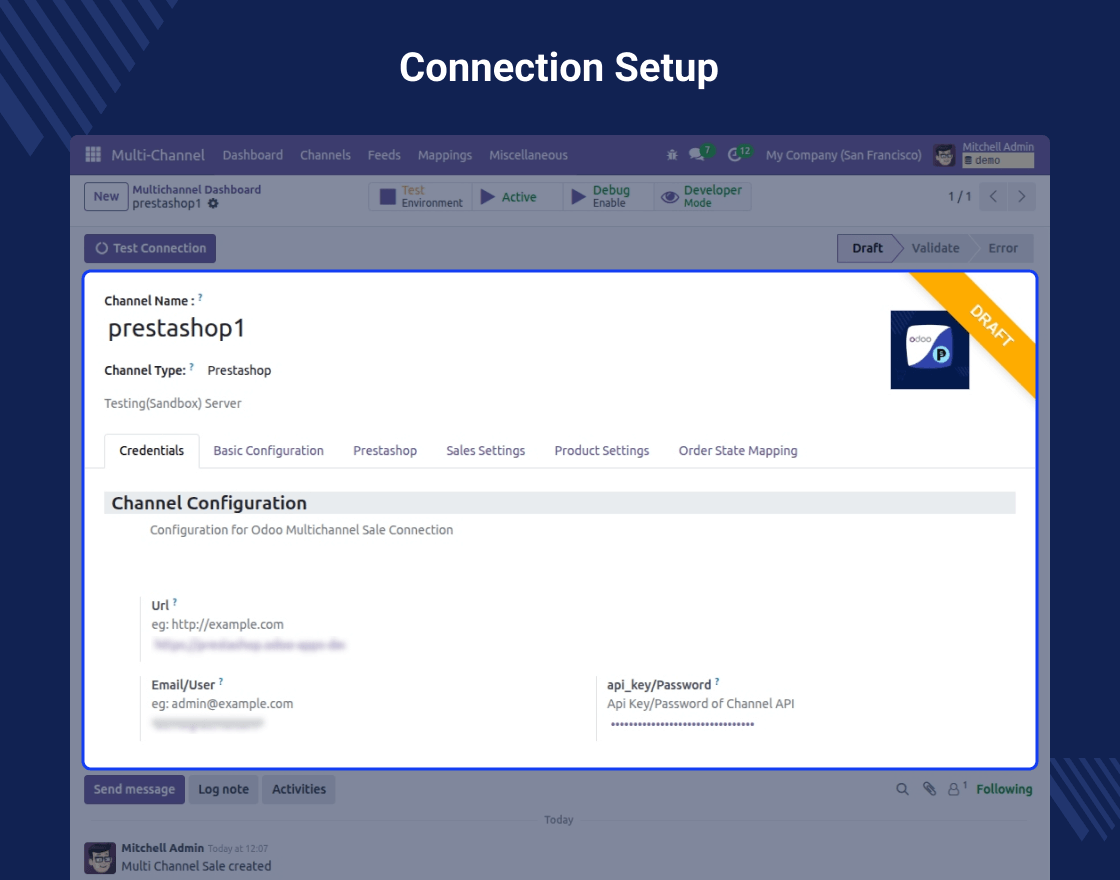Click the search icon in chatter
Image resolution: width=1120 pixels, height=880 pixels.
(x=902, y=789)
